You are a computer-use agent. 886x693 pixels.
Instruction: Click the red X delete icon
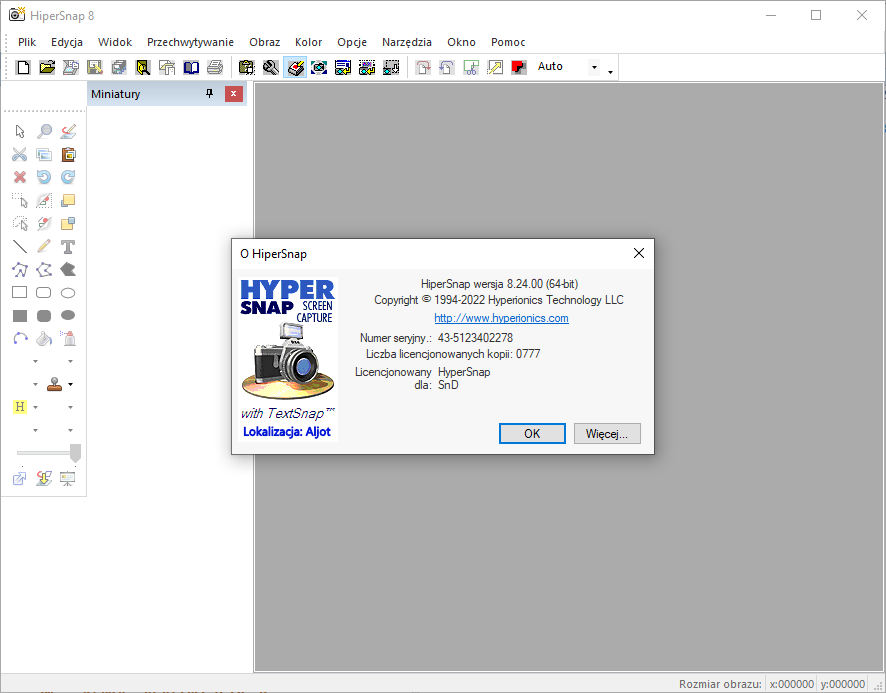[20, 177]
